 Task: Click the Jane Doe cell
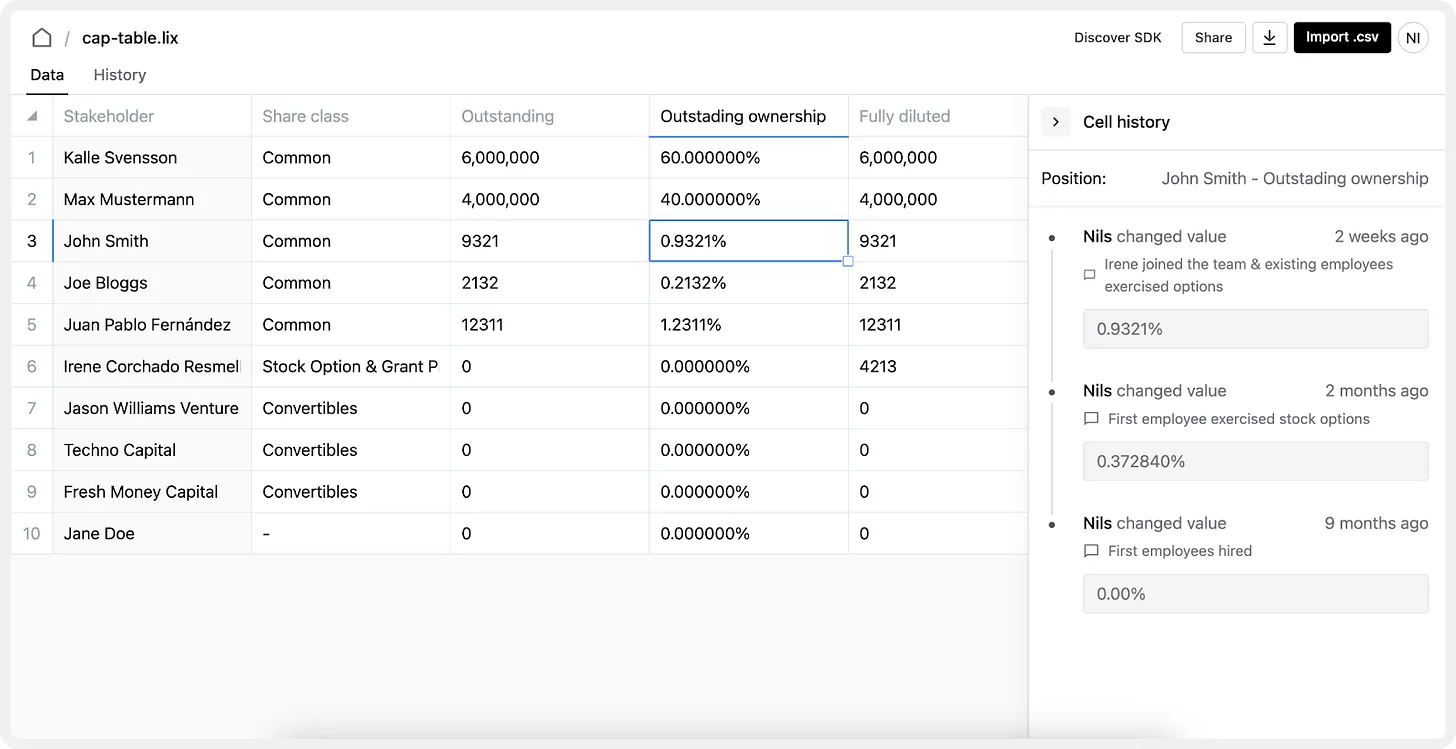(x=152, y=534)
